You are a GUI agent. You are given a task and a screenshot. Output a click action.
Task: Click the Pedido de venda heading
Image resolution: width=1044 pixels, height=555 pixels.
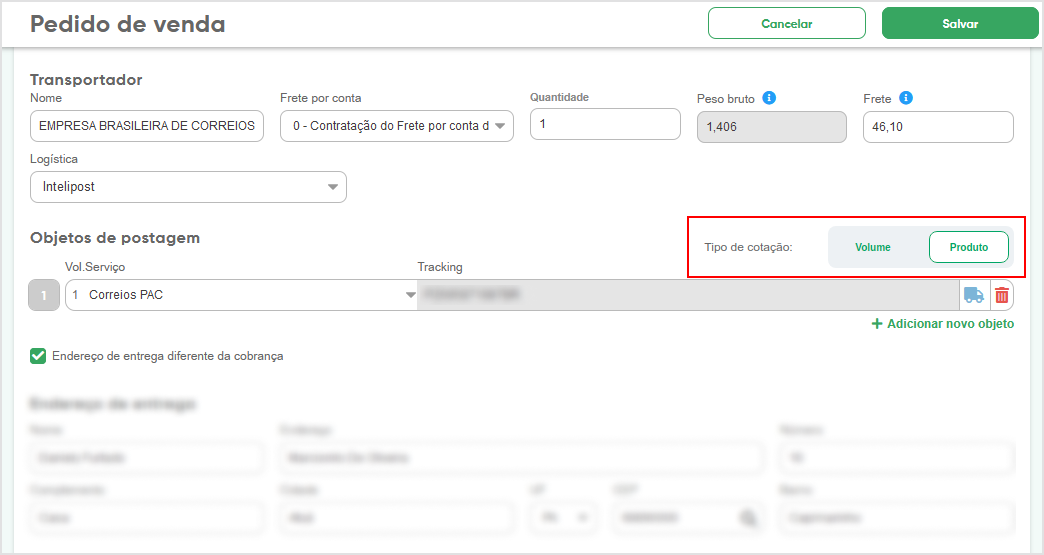point(128,24)
